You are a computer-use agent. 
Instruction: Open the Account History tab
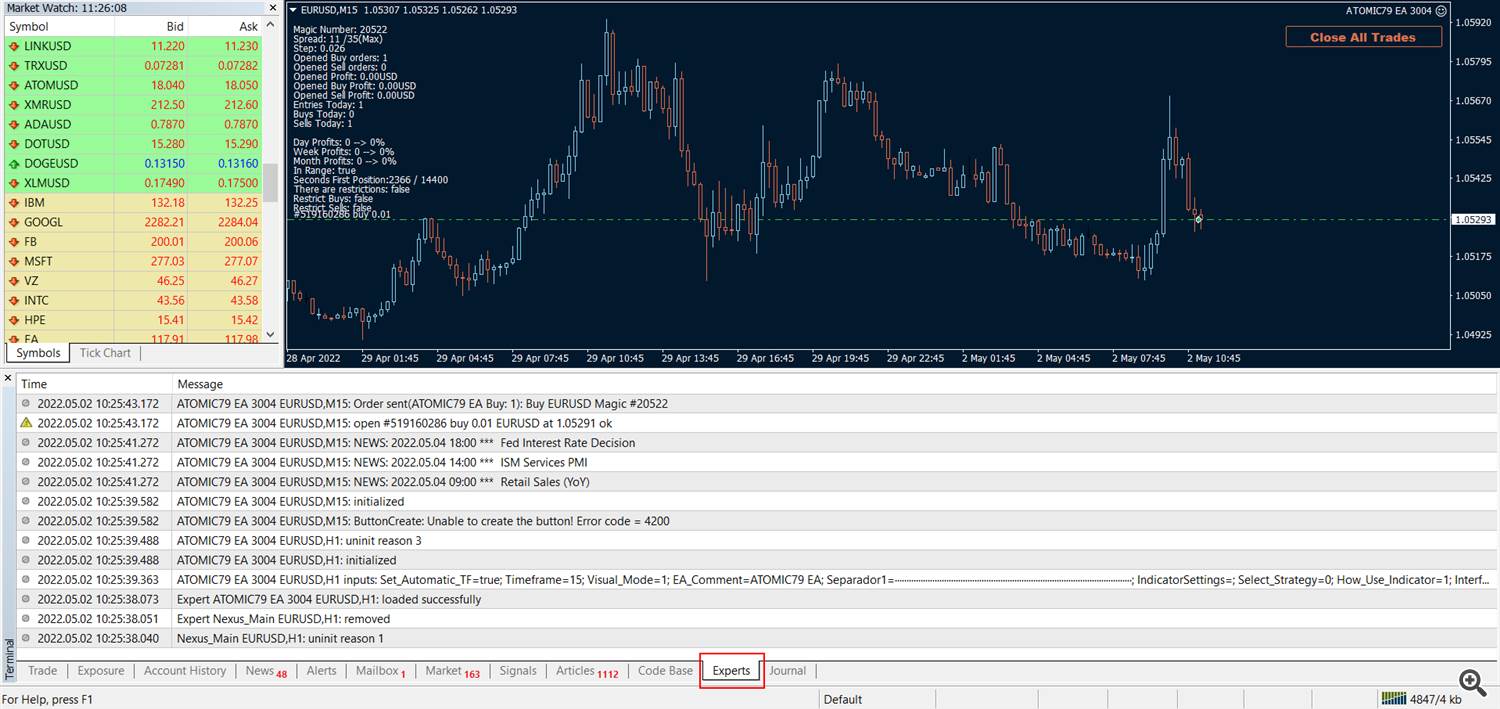point(185,671)
